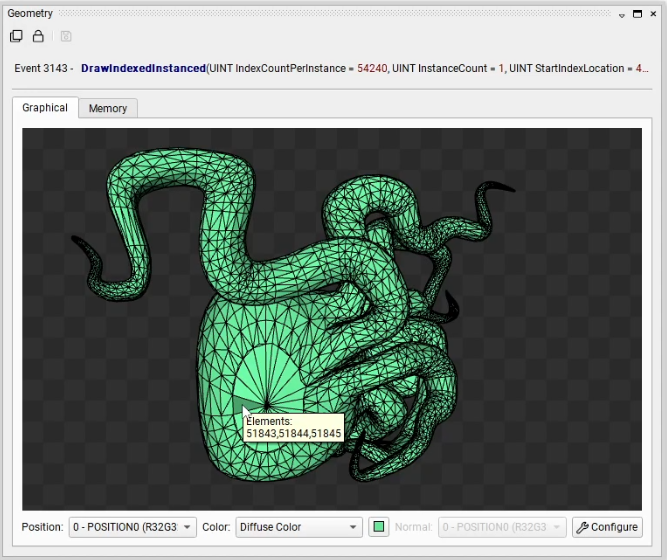Open the panel options menu arrow

click(621, 14)
